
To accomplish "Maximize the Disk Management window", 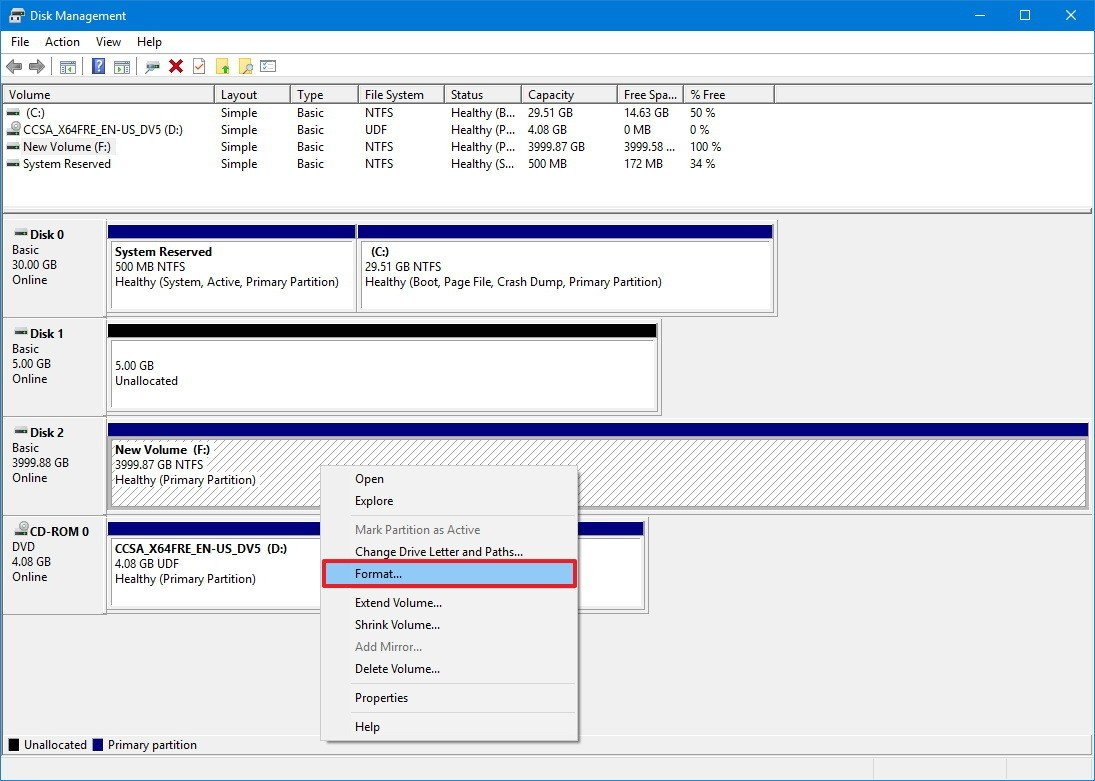I will pos(1025,15).
